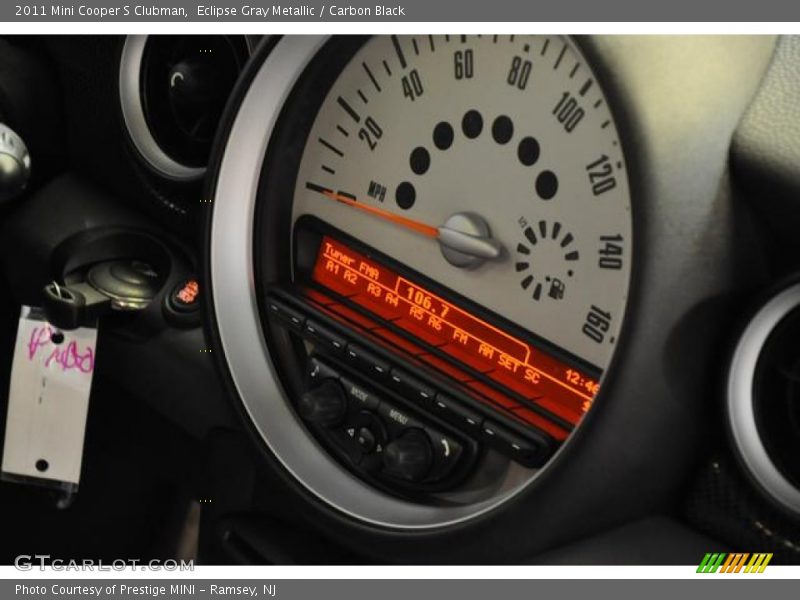800x600 pixels.
Task: Toggle the A6 preset station
Action: [x=435, y=322]
